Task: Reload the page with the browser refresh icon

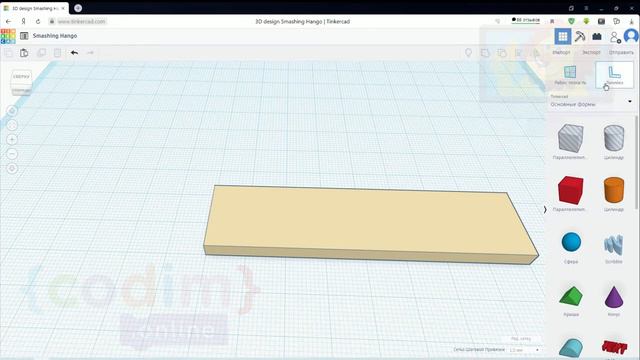Action: point(38,21)
